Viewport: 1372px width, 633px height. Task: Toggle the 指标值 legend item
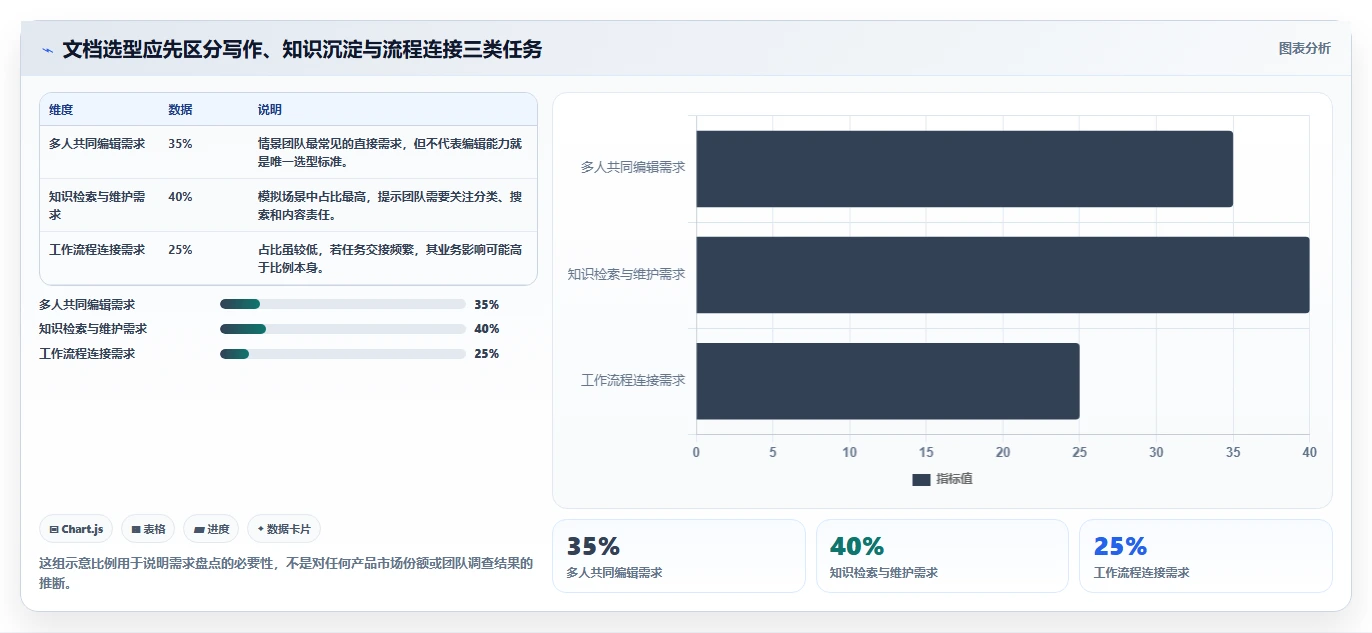pos(942,480)
